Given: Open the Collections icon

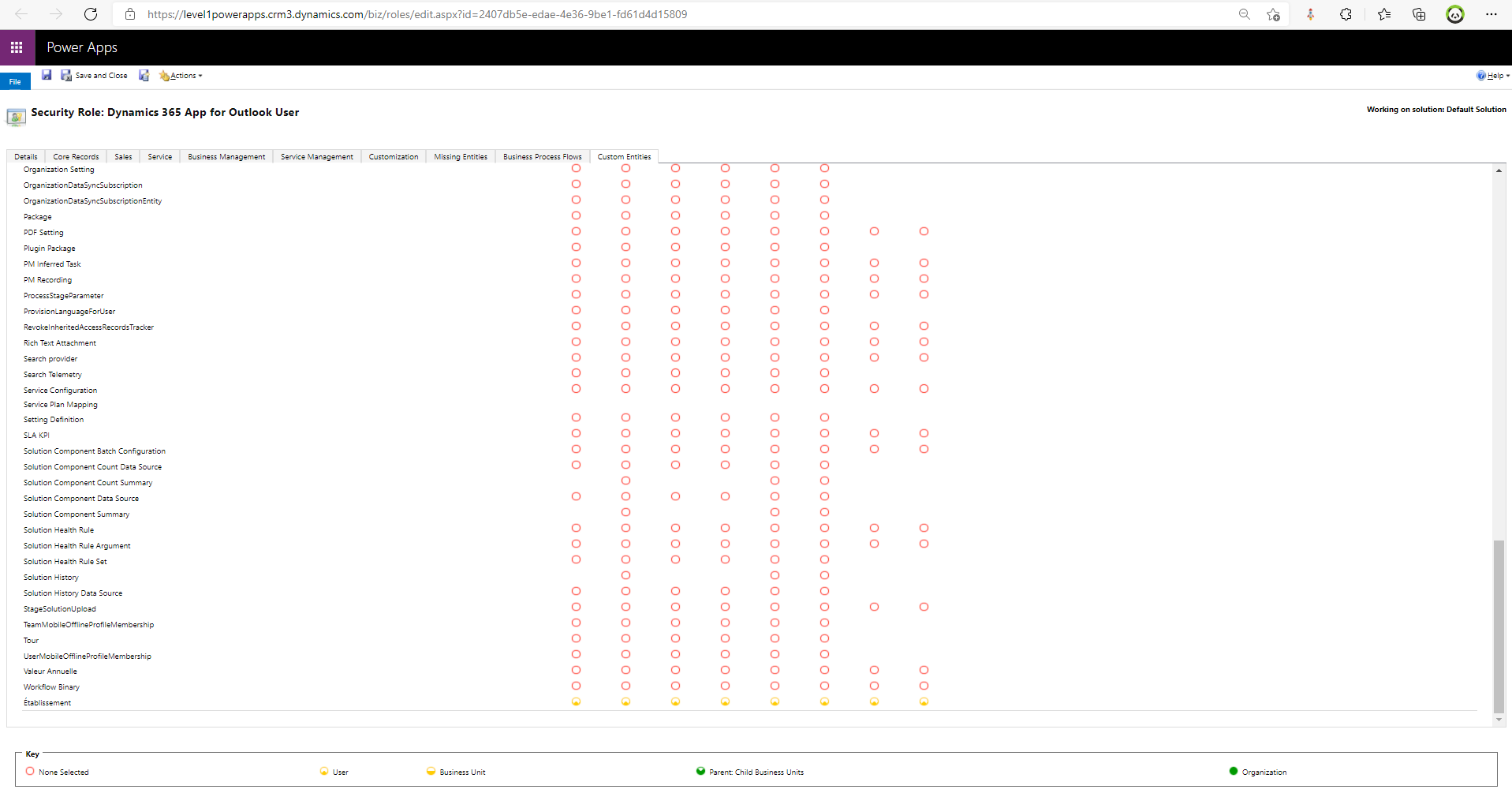Looking at the screenshot, I should (1419, 14).
